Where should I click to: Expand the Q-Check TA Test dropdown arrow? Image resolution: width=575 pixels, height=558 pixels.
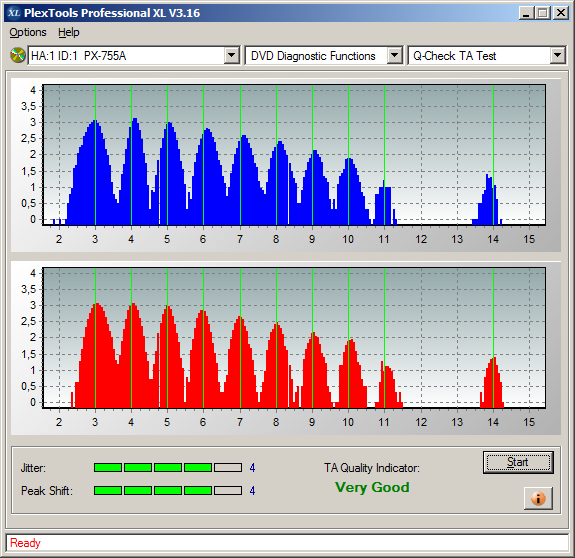point(558,56)
